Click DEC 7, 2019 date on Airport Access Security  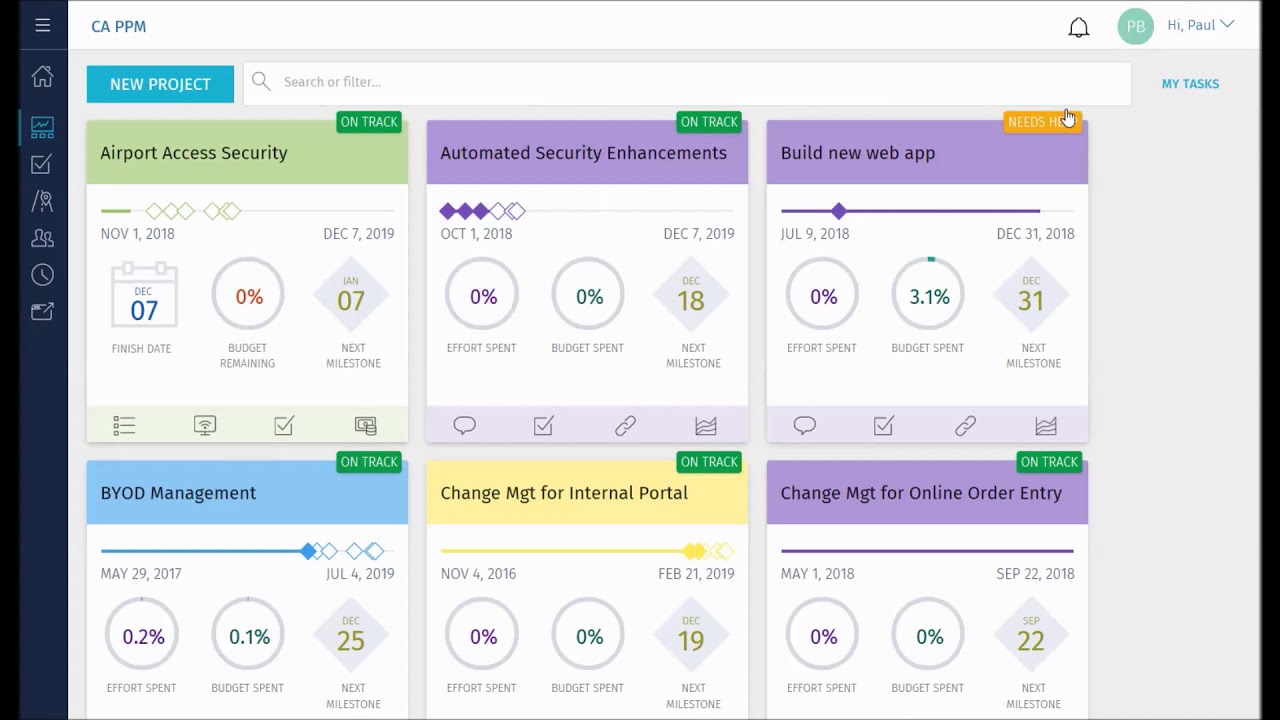[x=358, y=234]
